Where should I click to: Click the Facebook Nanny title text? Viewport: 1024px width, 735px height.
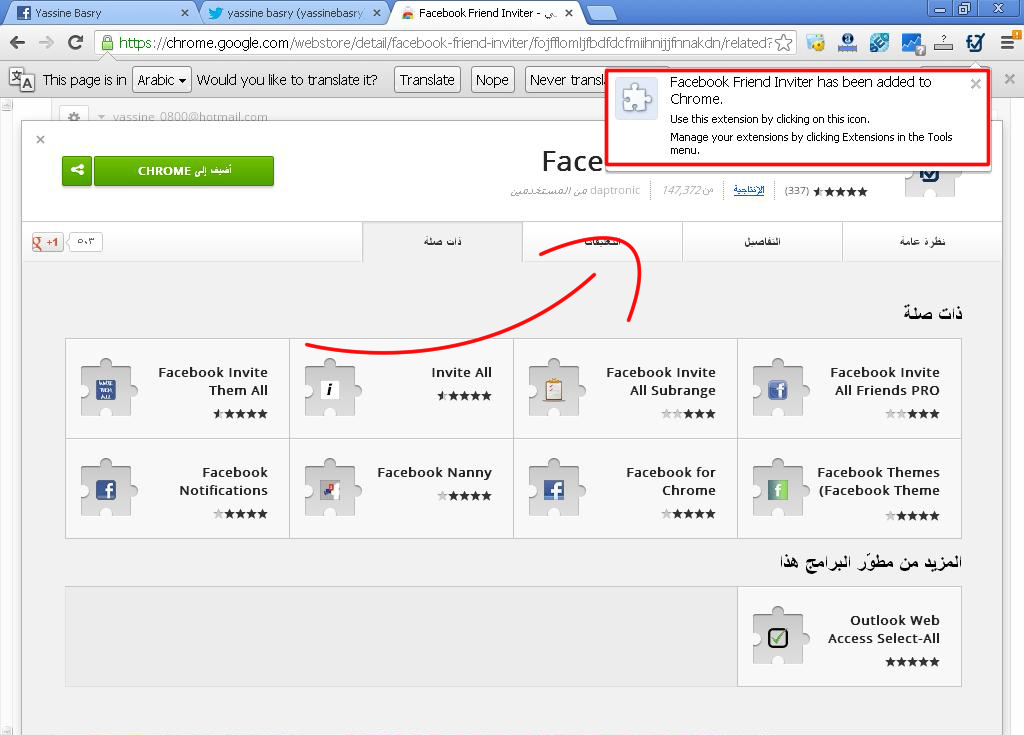pyautogui.click(x=434, y=472)
